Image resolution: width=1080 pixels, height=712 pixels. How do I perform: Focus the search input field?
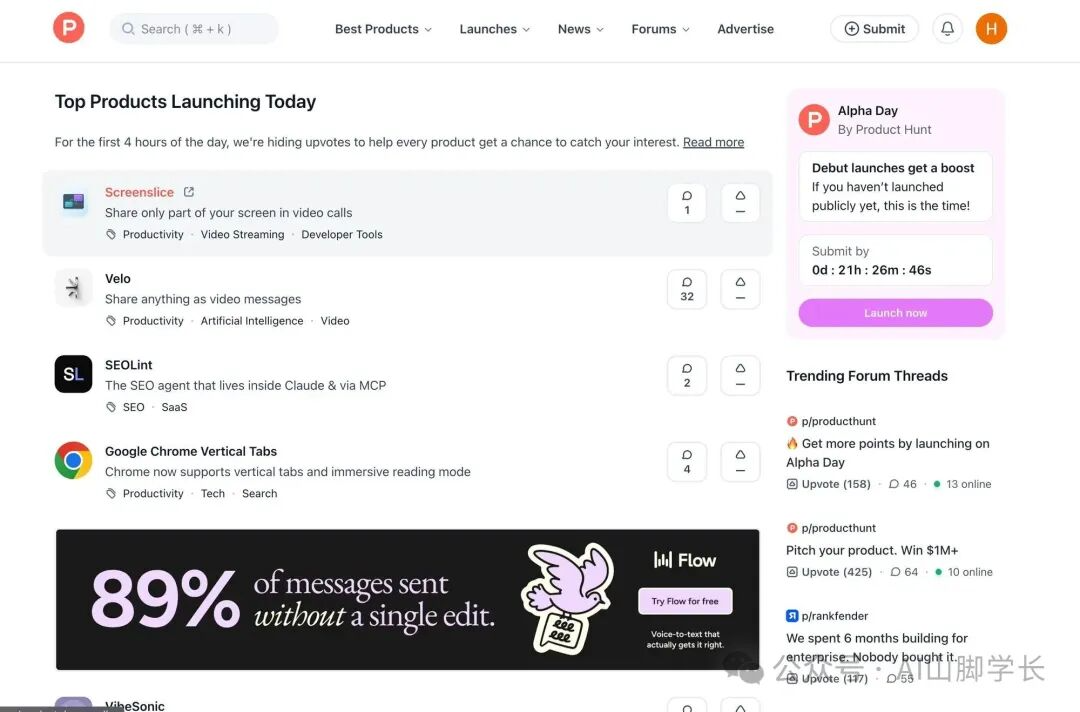click(x=195, y=29)
